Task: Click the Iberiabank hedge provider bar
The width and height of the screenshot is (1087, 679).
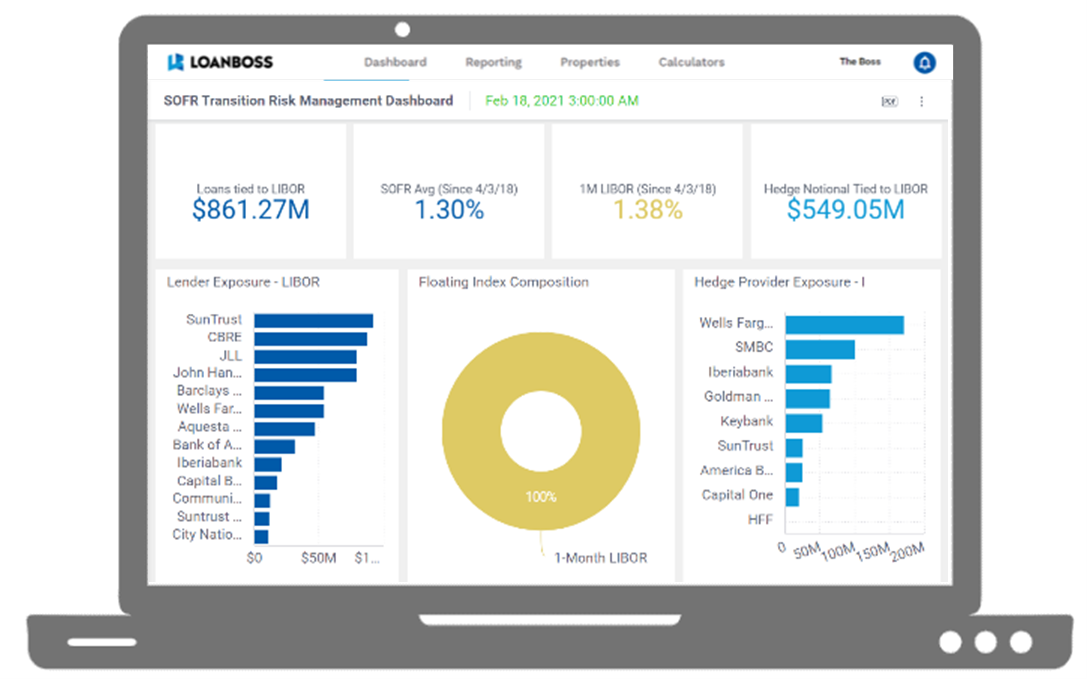Action: pos(808,375)
